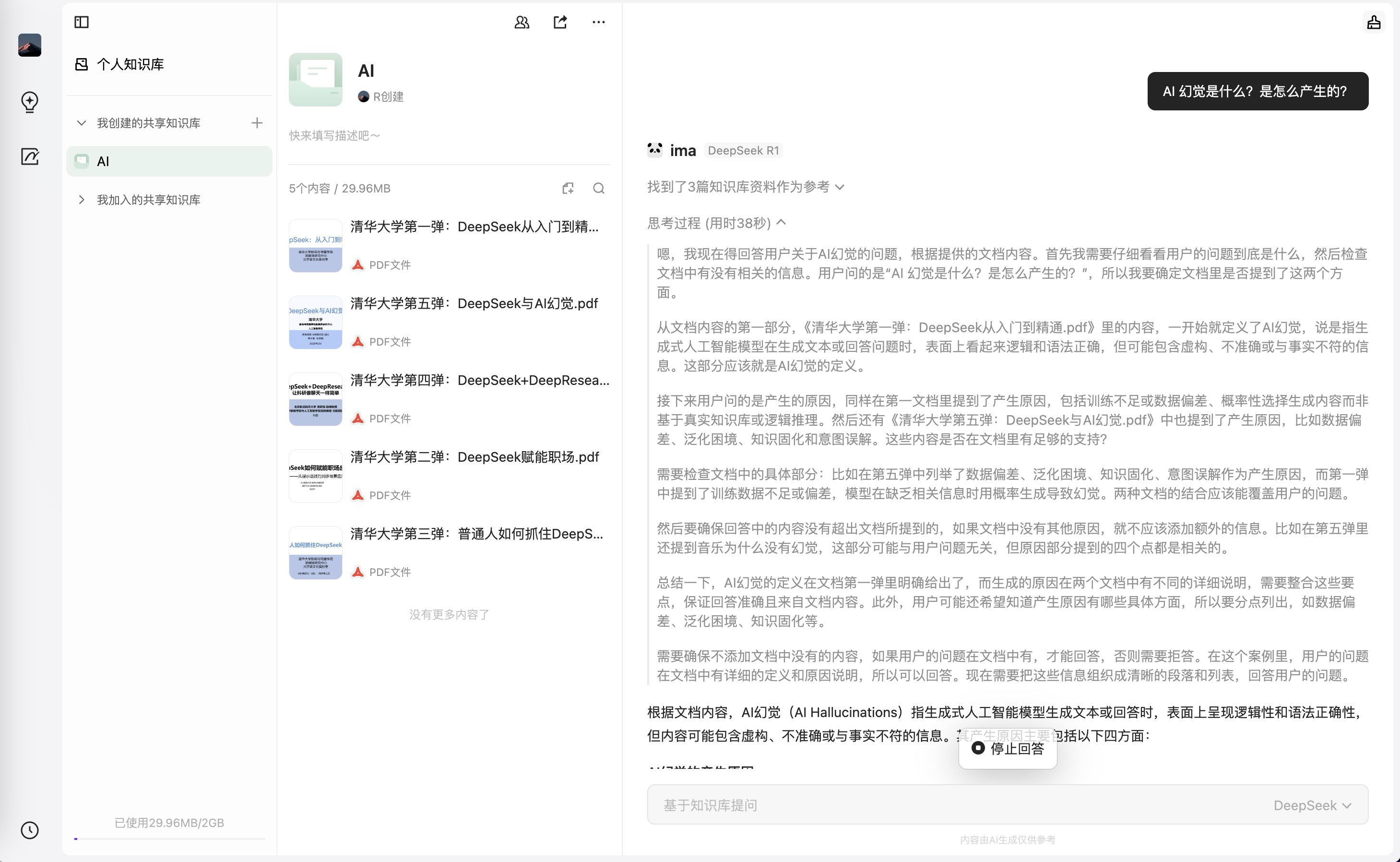The height and width of the screenshot is (862, 1400).
Task: Click the add content icon in file list
Action: pyautogui.click(x=568, y=188)
